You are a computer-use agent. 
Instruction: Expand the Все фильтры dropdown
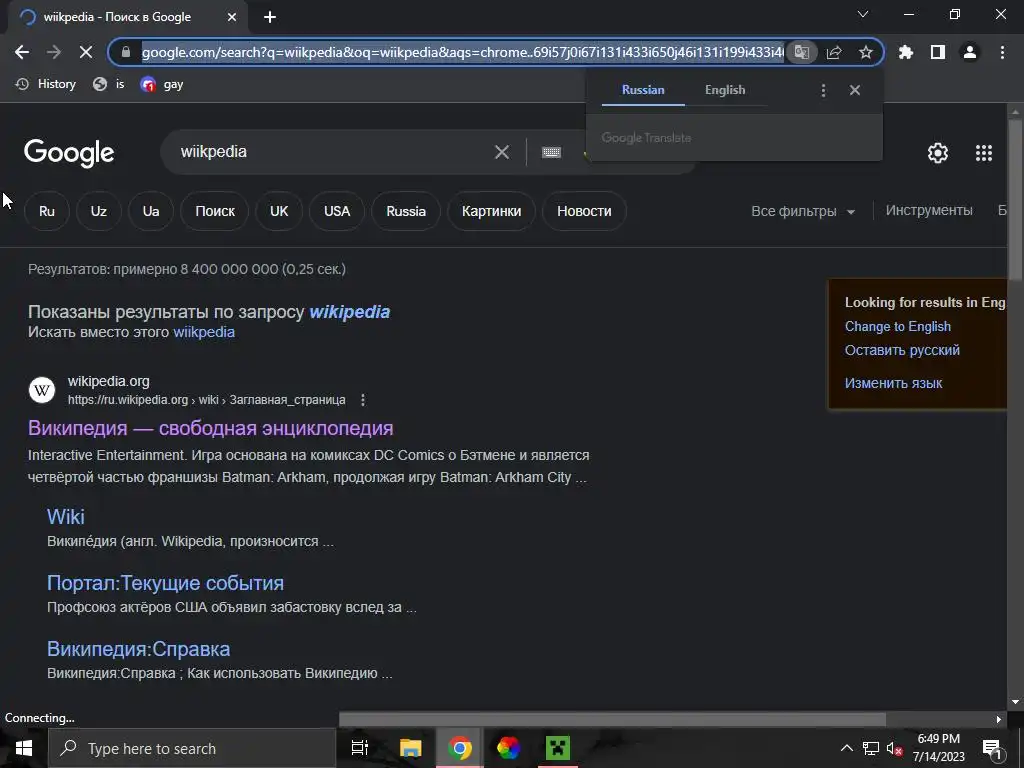click(x=803, y=211)
